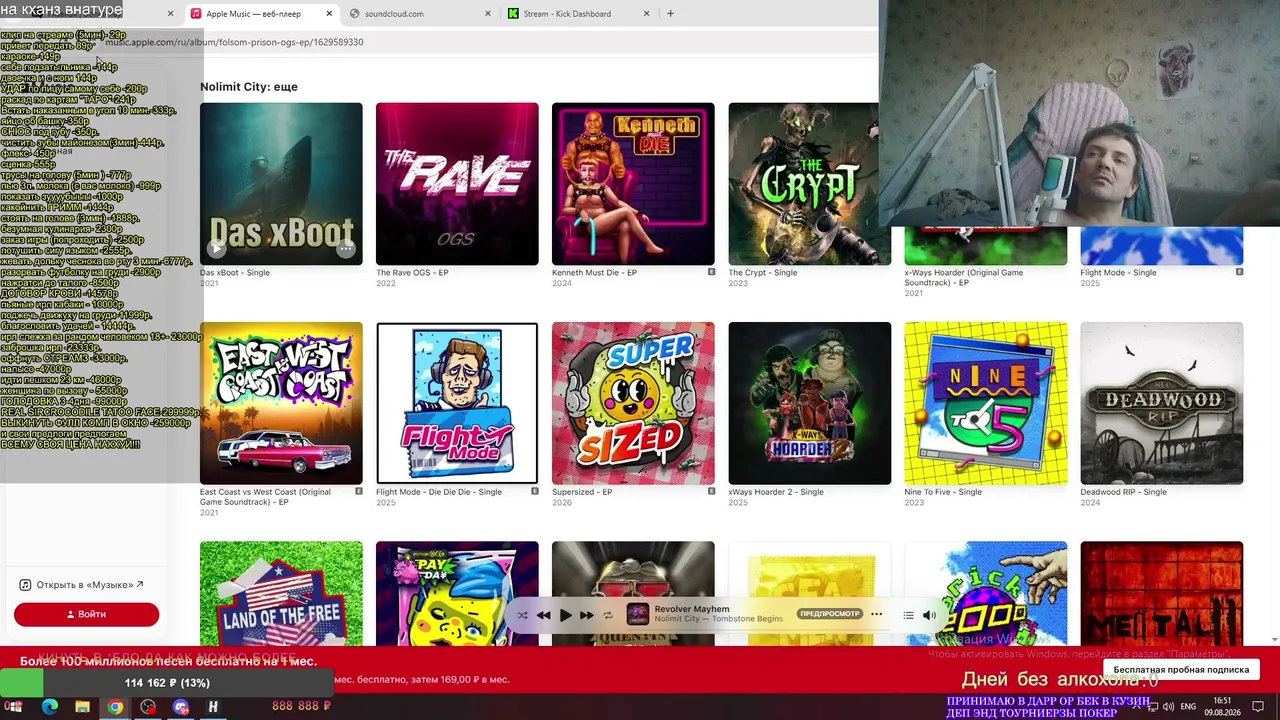The height and width of the screenshot is (720, 1280).
Task: Open the player's three-dots more menu
Action: (x=877, y=614)
